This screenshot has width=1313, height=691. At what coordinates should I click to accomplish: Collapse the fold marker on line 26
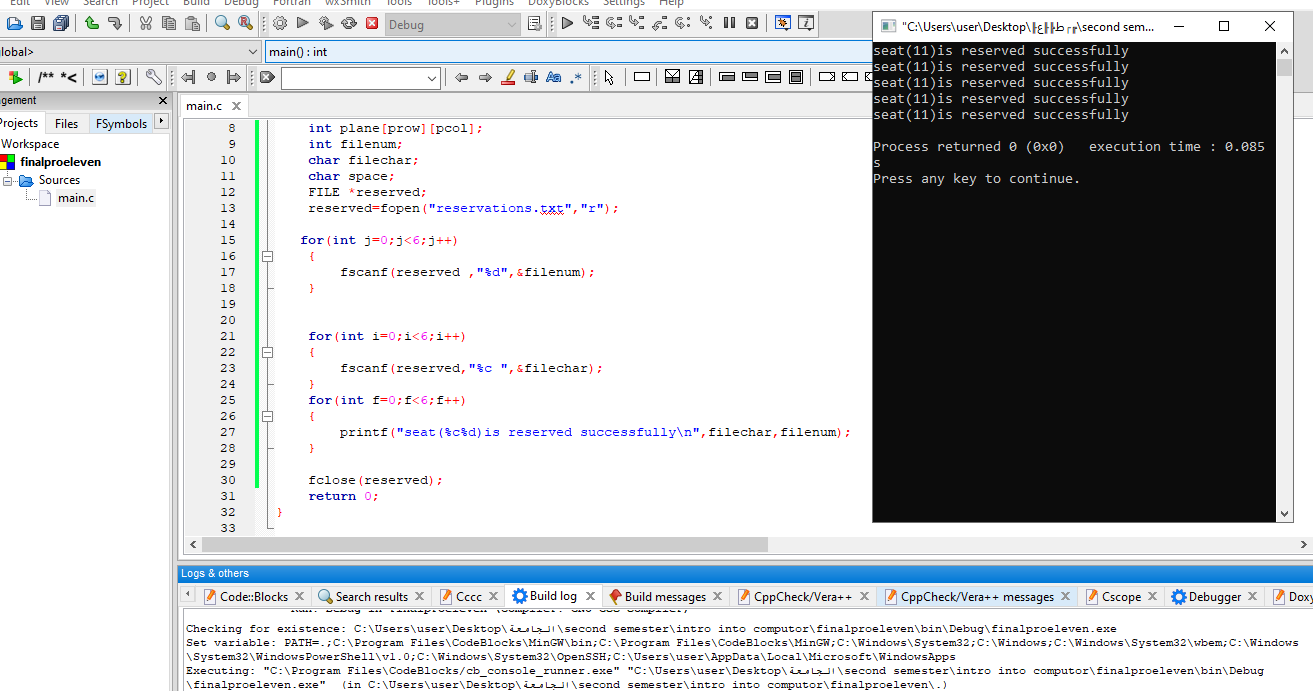pos(267,416)
